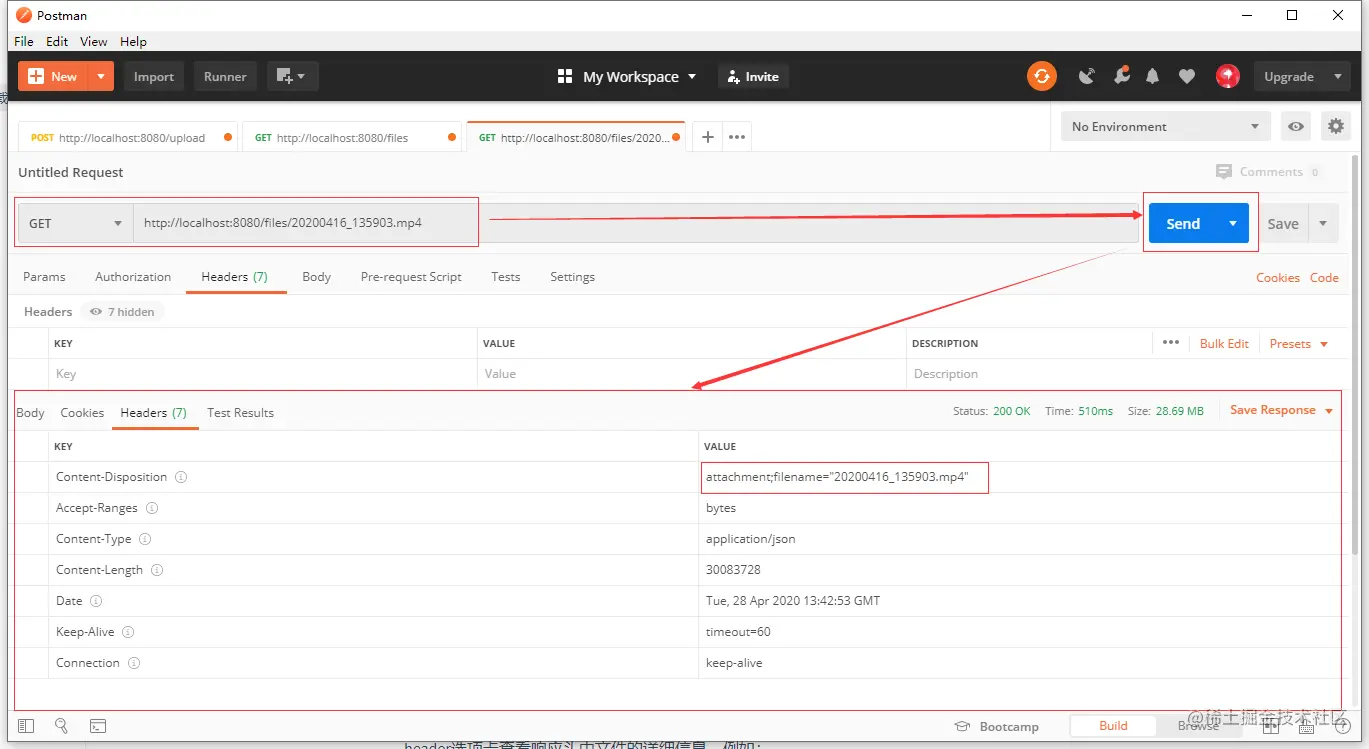Open the request Body tab

point(316,277)
